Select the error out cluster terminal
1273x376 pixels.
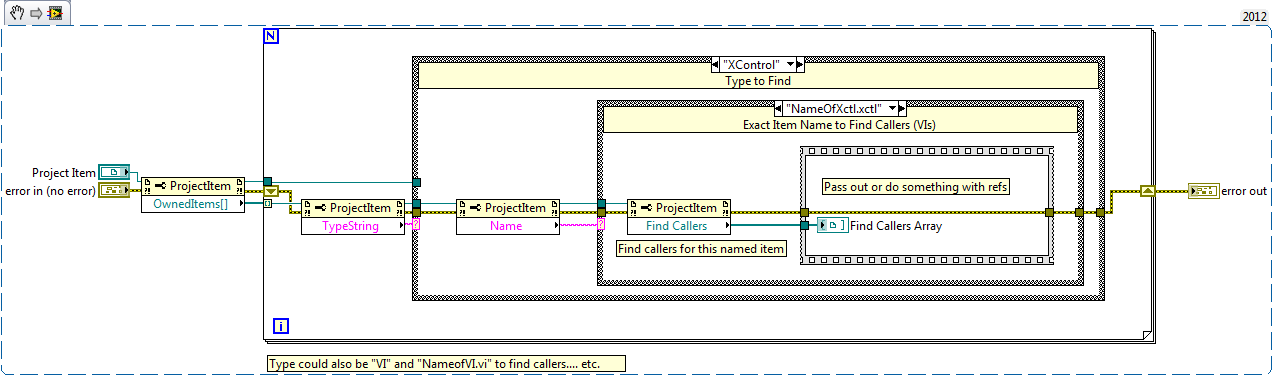(1203, 190)
